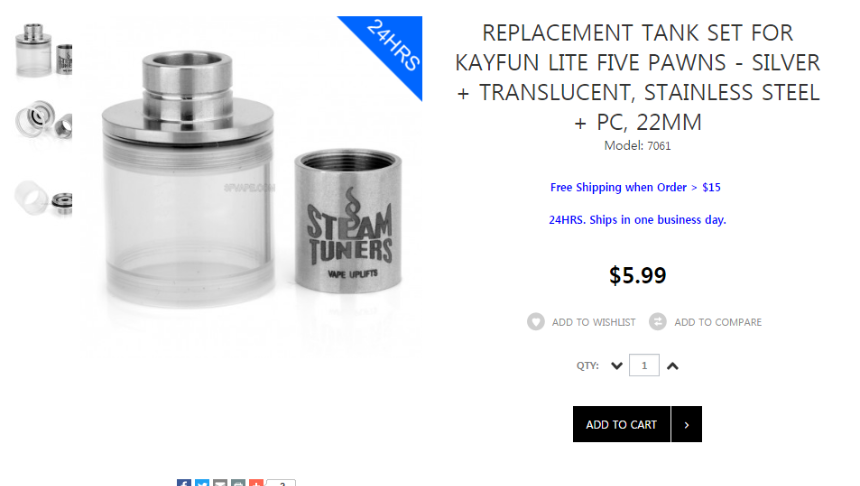Viewport: 860px width, 486px height.
Task: Select the second thumbnail showing top view
Action: tap(43, 121)
